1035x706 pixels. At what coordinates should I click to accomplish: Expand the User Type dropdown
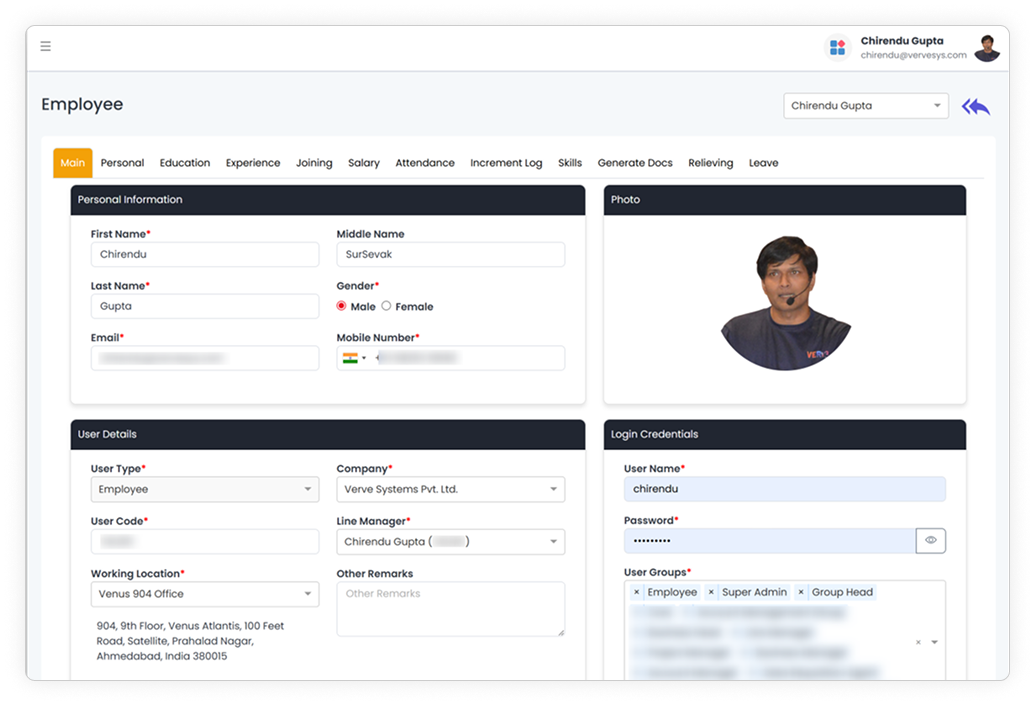pyautogui.click(x=205, y=490)
